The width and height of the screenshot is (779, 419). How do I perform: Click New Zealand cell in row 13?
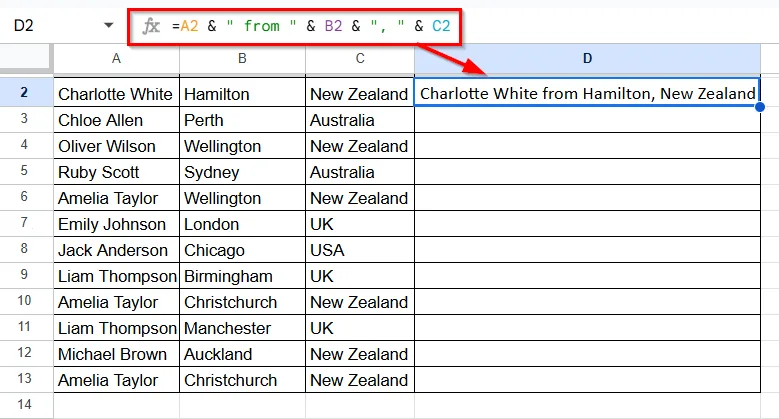360,380
